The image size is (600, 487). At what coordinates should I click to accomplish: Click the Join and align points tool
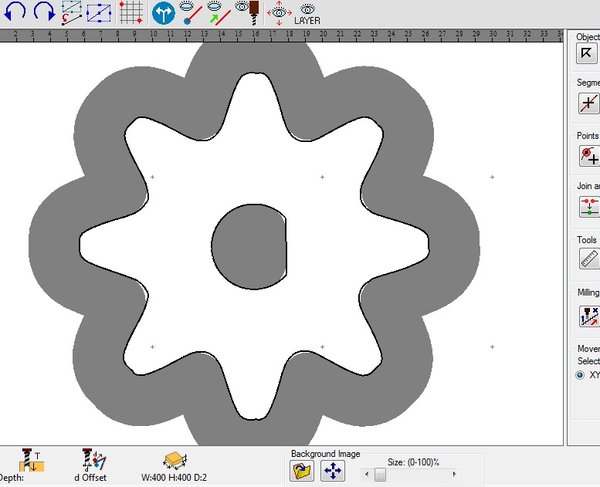point(589,207)
